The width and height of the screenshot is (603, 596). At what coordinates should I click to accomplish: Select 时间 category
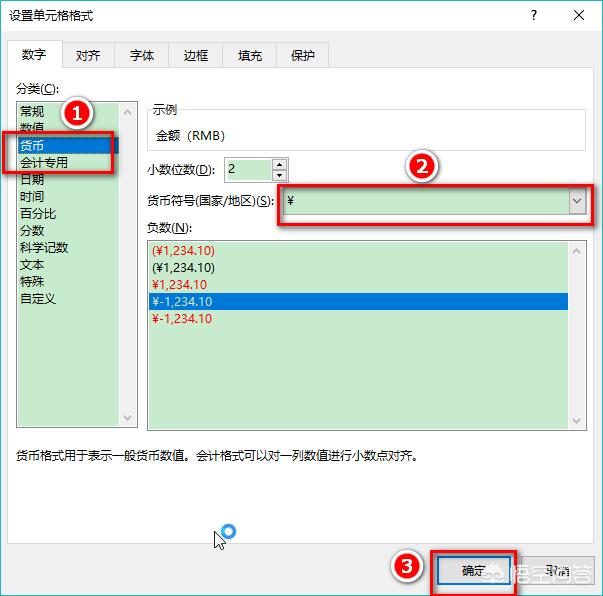pyautogui.click(x=68, y=196)
